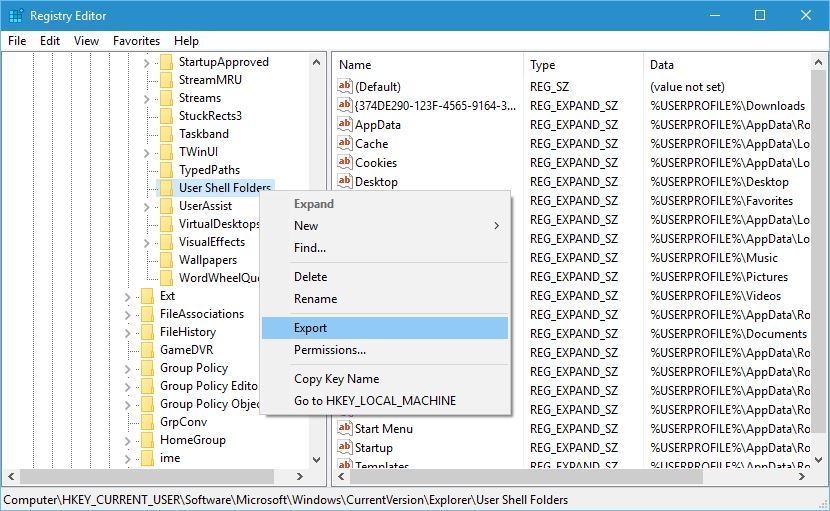The width and height of the screenshot is (830, 511).
Task: Open the New submenu in context menu
Action: coord(385,226)
